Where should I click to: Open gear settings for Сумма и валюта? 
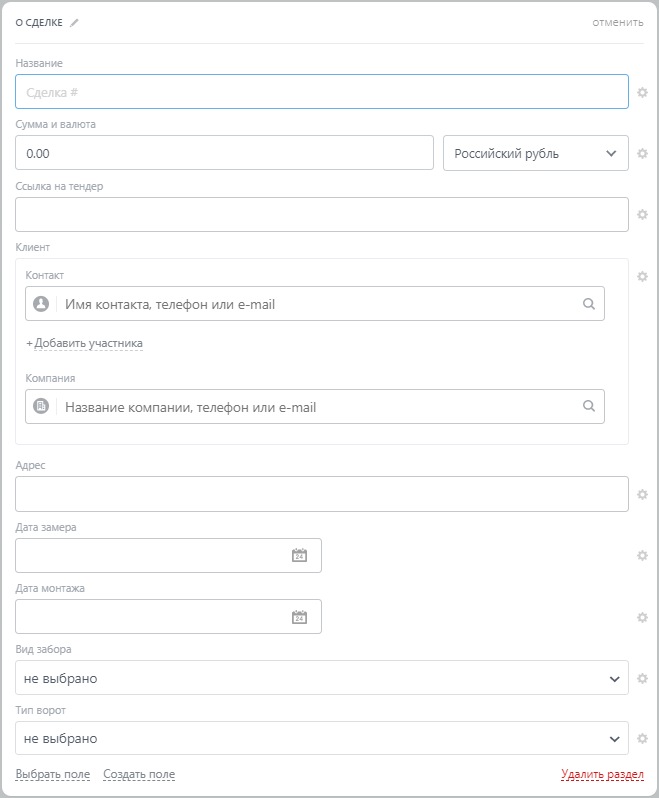coord(643,153)
